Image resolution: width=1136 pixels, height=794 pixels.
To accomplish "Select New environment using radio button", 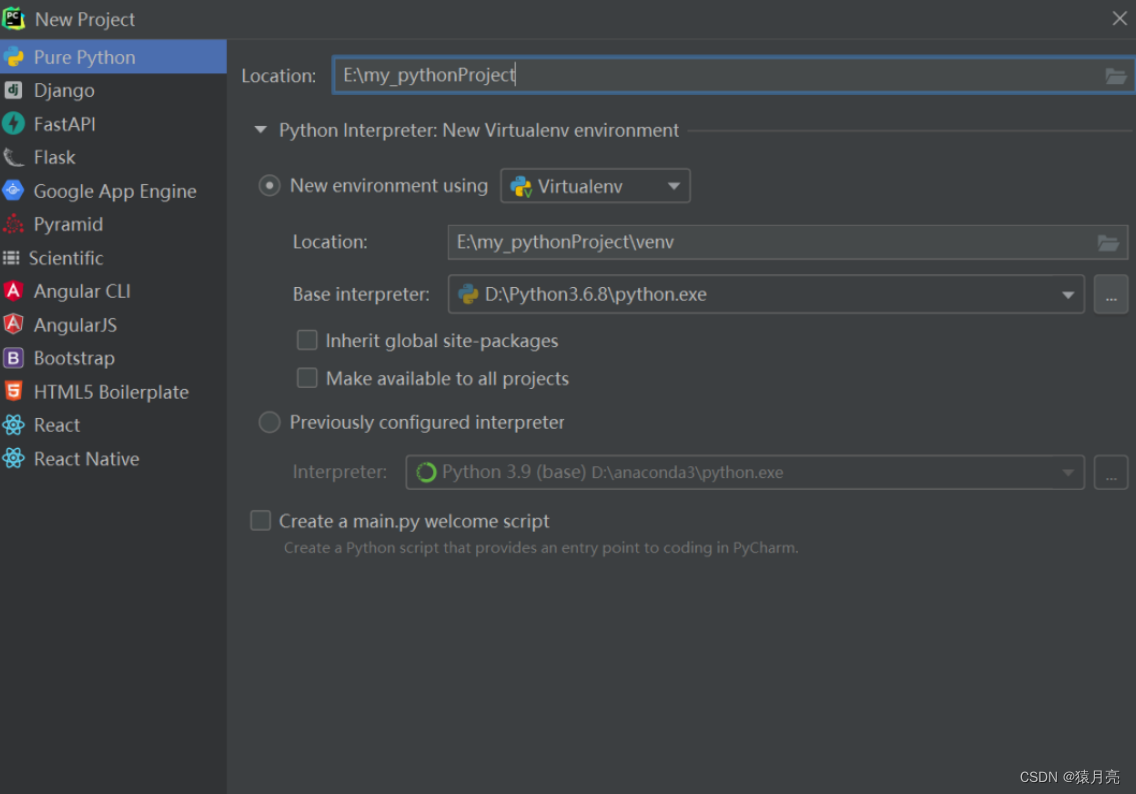I will pyautogui.click(x=270, y=186).
